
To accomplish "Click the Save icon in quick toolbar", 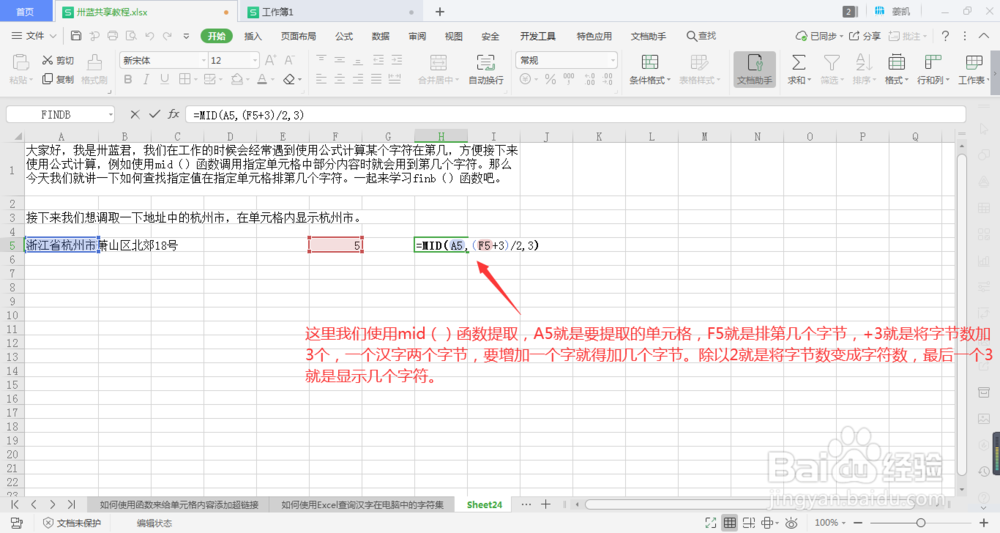I will click(76, 36).
